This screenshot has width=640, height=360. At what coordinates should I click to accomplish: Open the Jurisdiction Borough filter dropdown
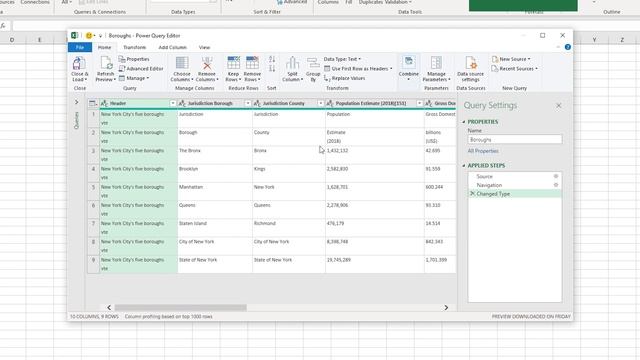[247, 103]
